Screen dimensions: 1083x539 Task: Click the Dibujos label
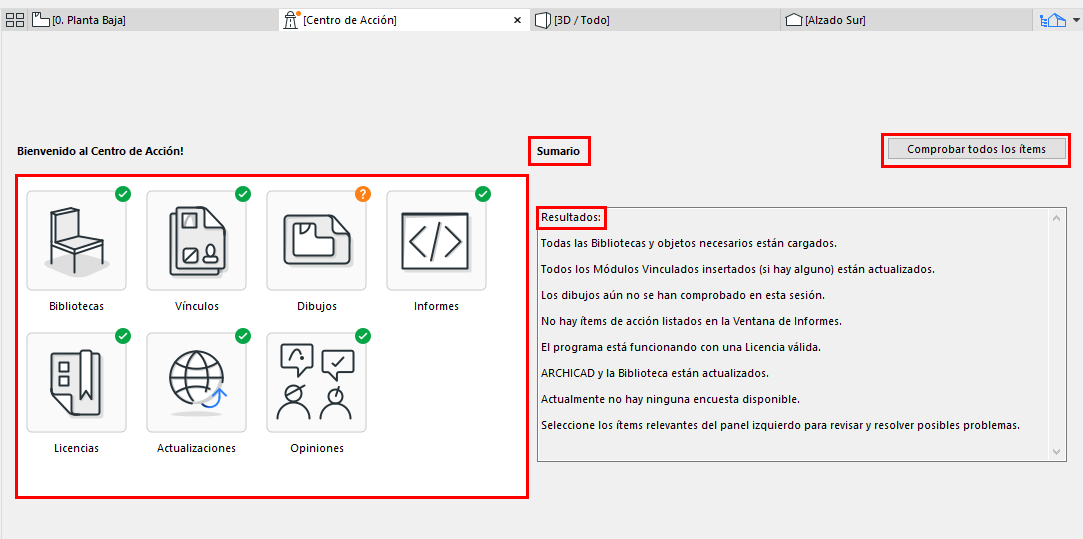[317, 306]
